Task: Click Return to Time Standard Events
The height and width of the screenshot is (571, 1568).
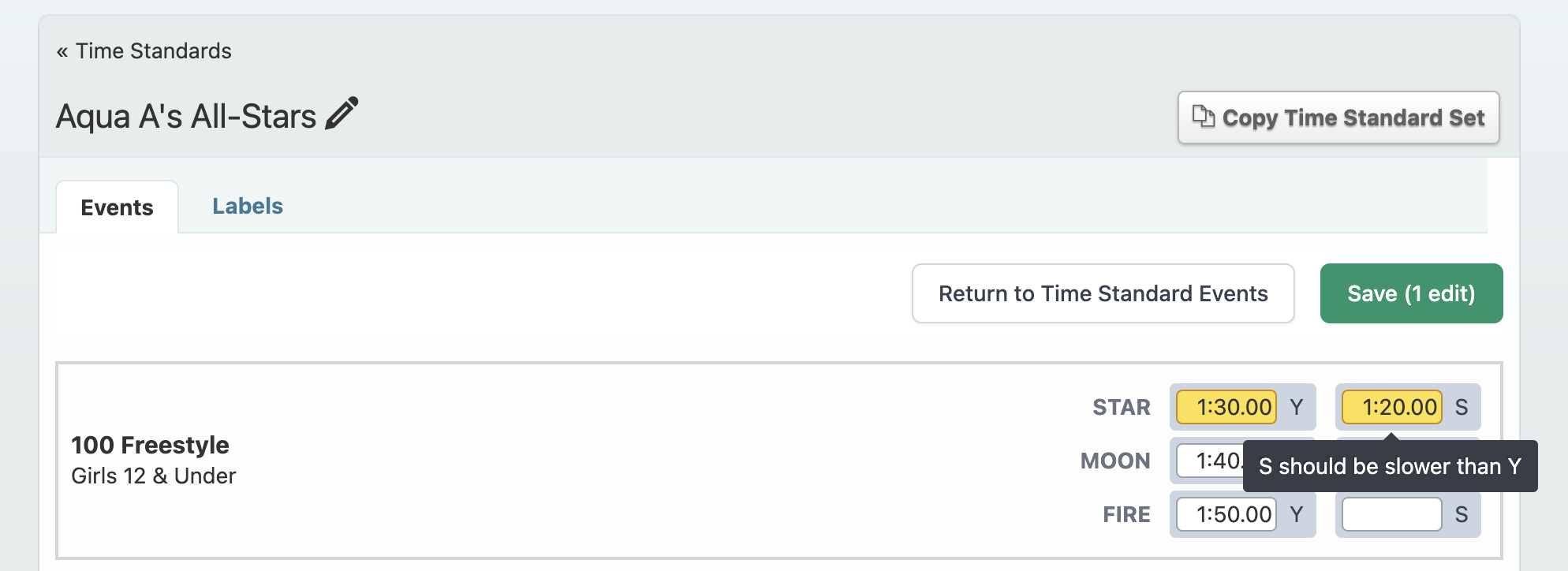Action: pyautogui.click(x=1103, y=293)
